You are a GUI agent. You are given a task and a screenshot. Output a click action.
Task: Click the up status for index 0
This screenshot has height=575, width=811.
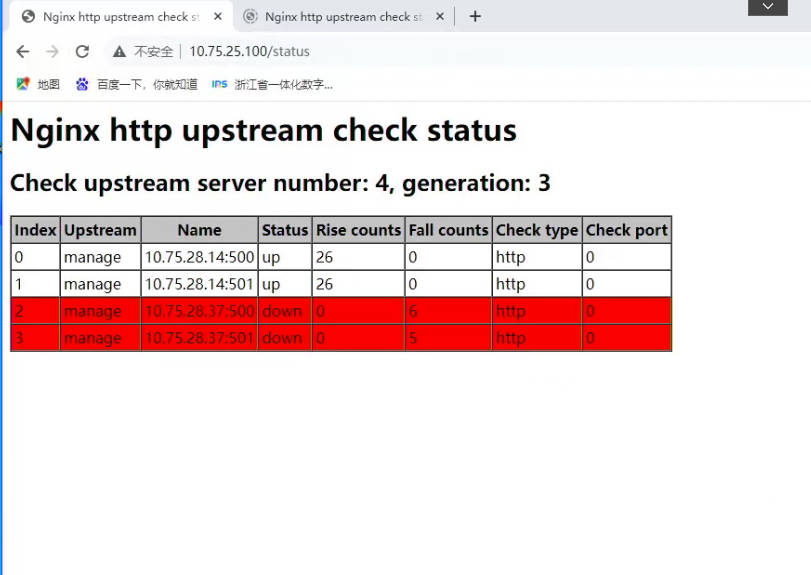pyautogui.click(x=271, y=258)
